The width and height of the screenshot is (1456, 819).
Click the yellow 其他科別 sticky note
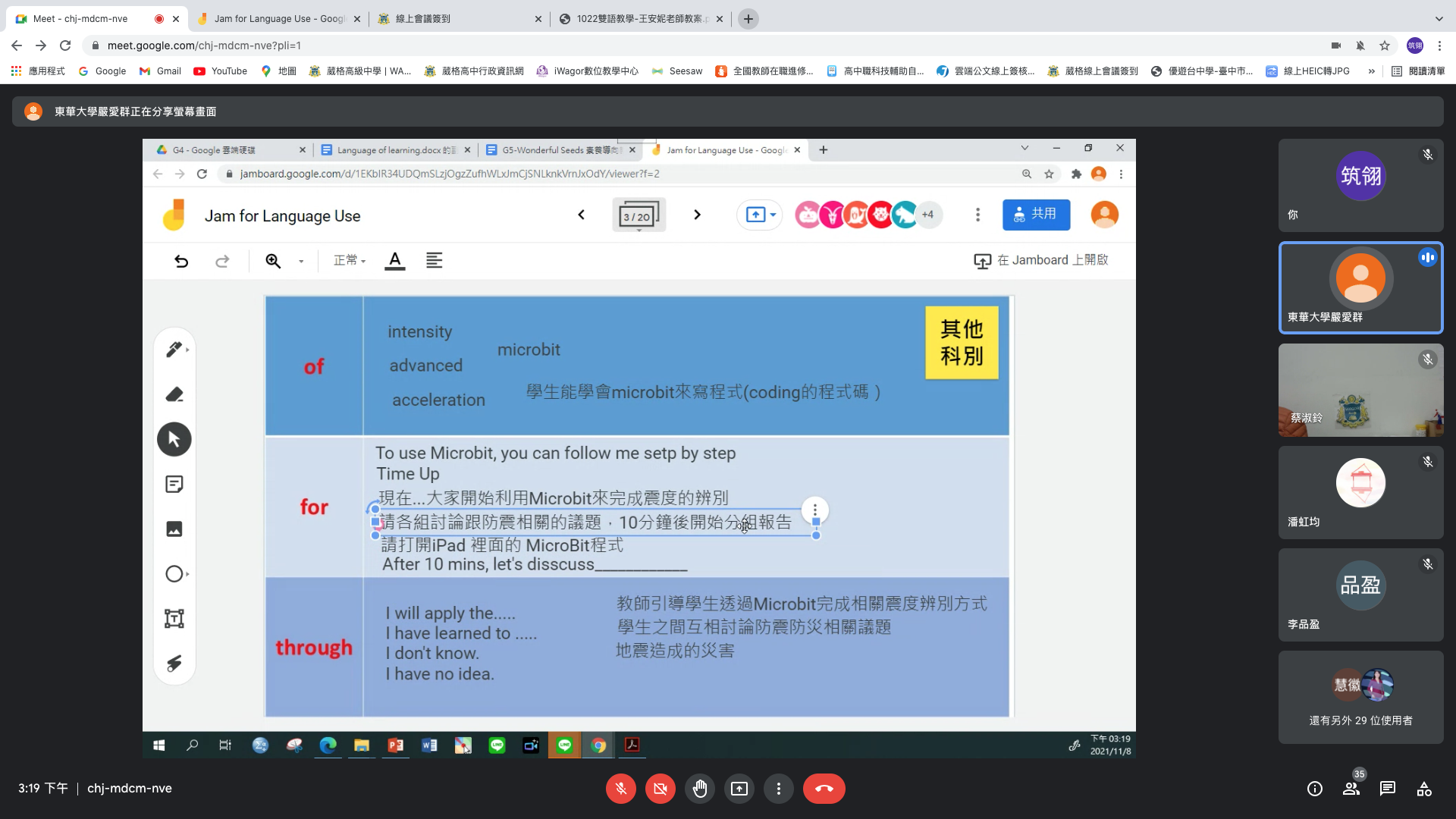tap(961, 343)
